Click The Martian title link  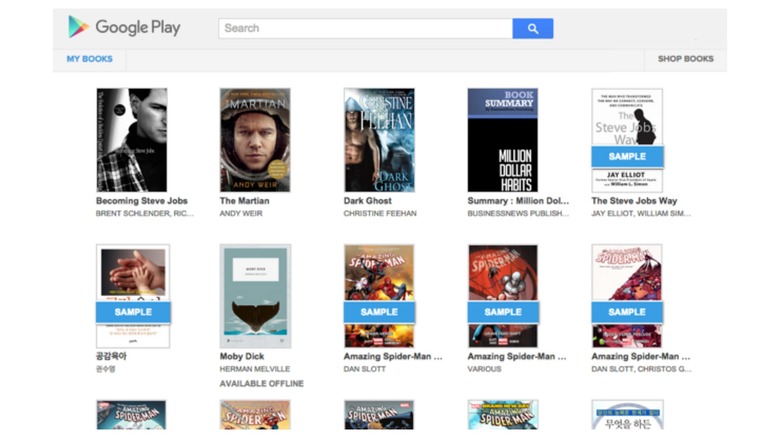pyautogui.click(x=245, y=201)
